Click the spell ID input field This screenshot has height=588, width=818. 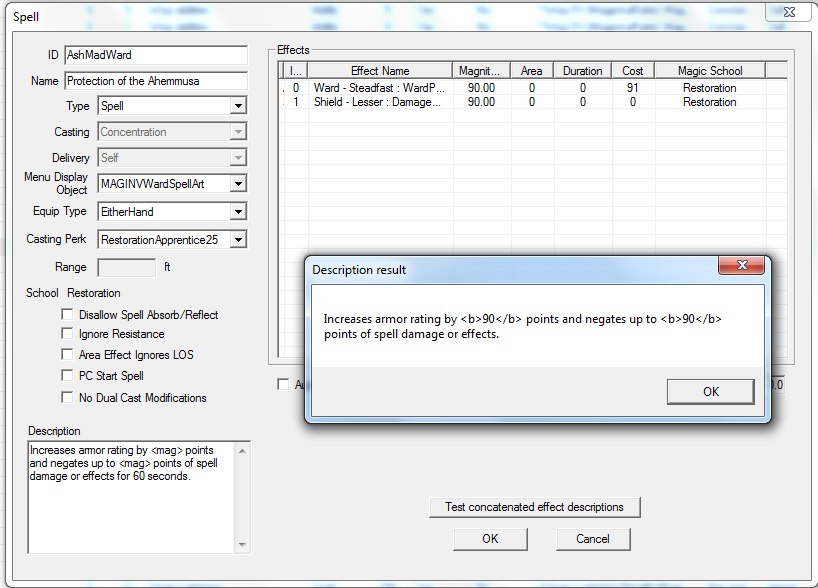(155, 55)
